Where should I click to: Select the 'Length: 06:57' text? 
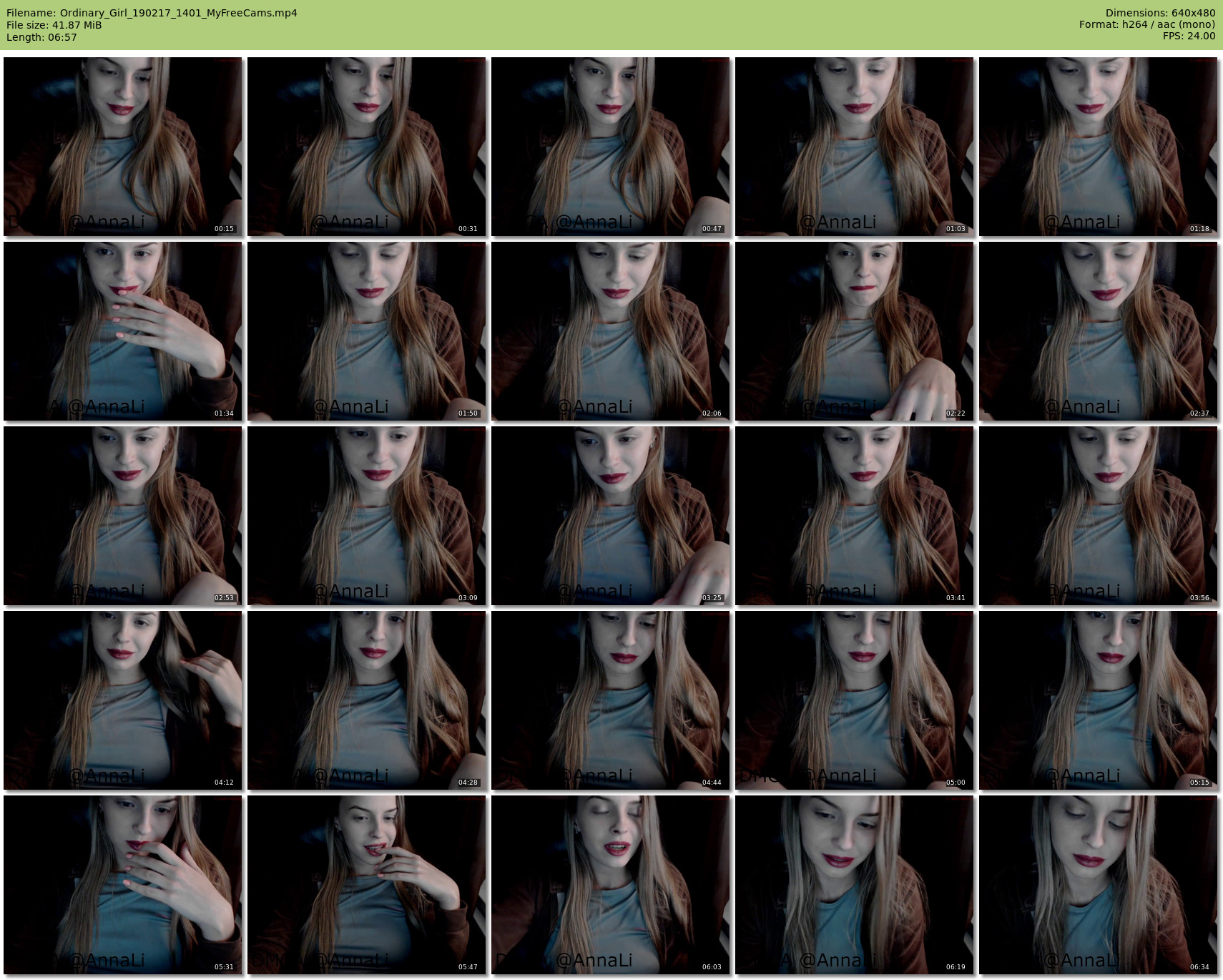[x=41, y=37]
